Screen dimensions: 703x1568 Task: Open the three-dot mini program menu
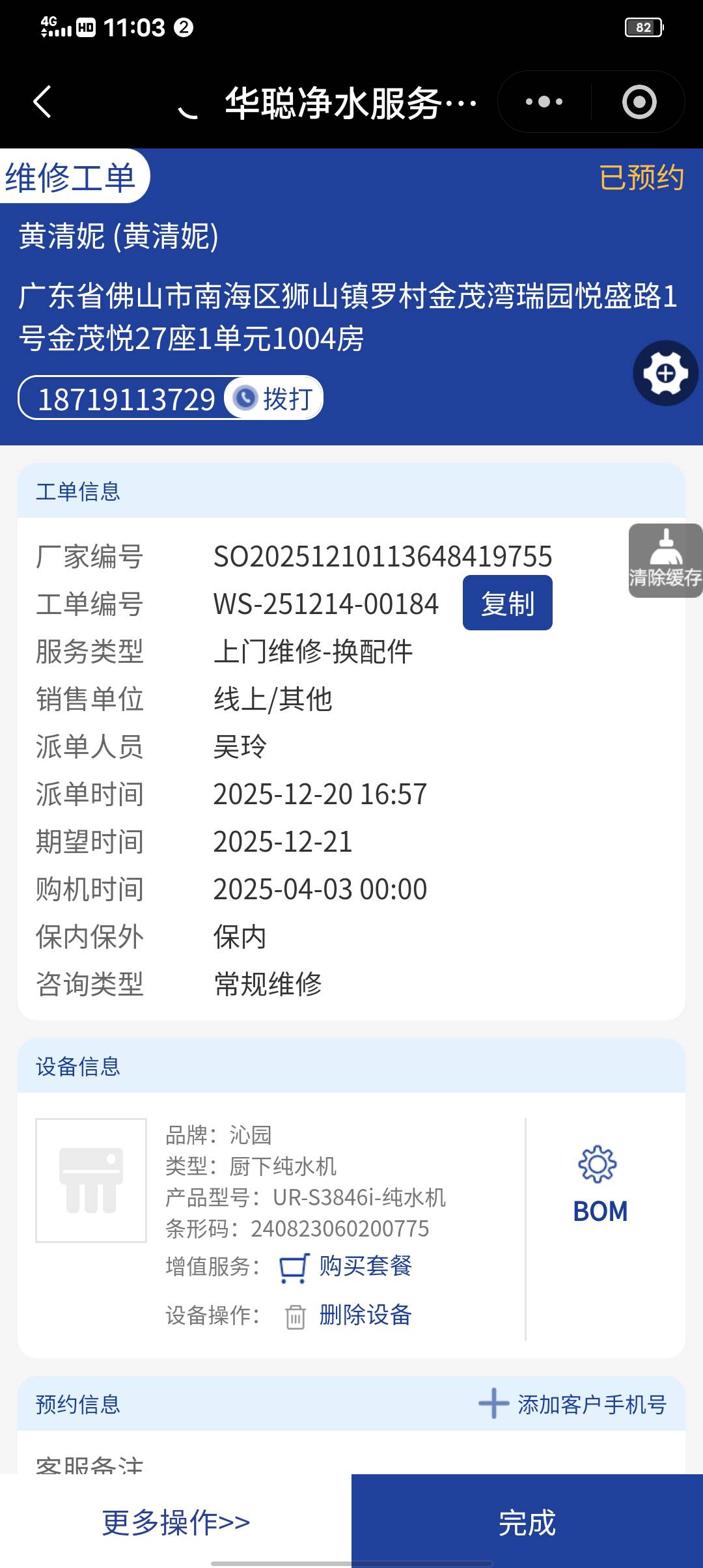[x=544, y=102]
